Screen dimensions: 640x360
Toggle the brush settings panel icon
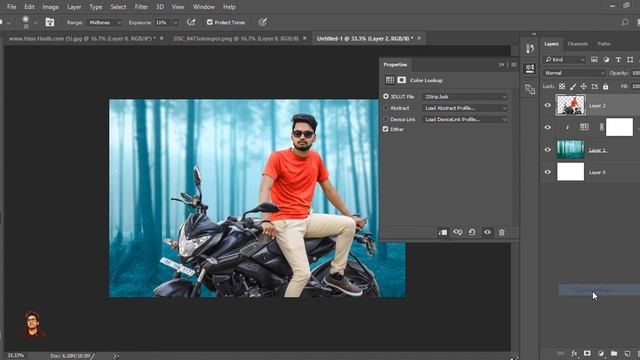(x=50, y=22)
